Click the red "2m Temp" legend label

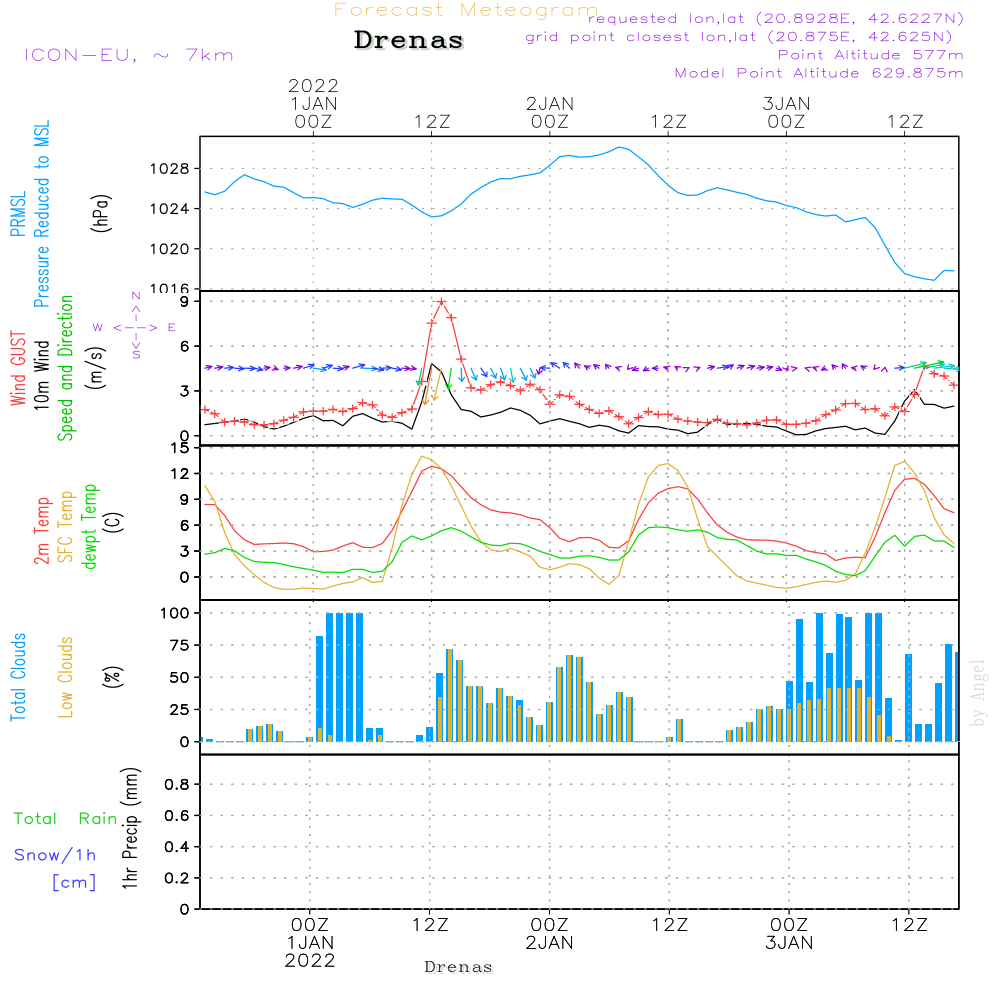42,527
